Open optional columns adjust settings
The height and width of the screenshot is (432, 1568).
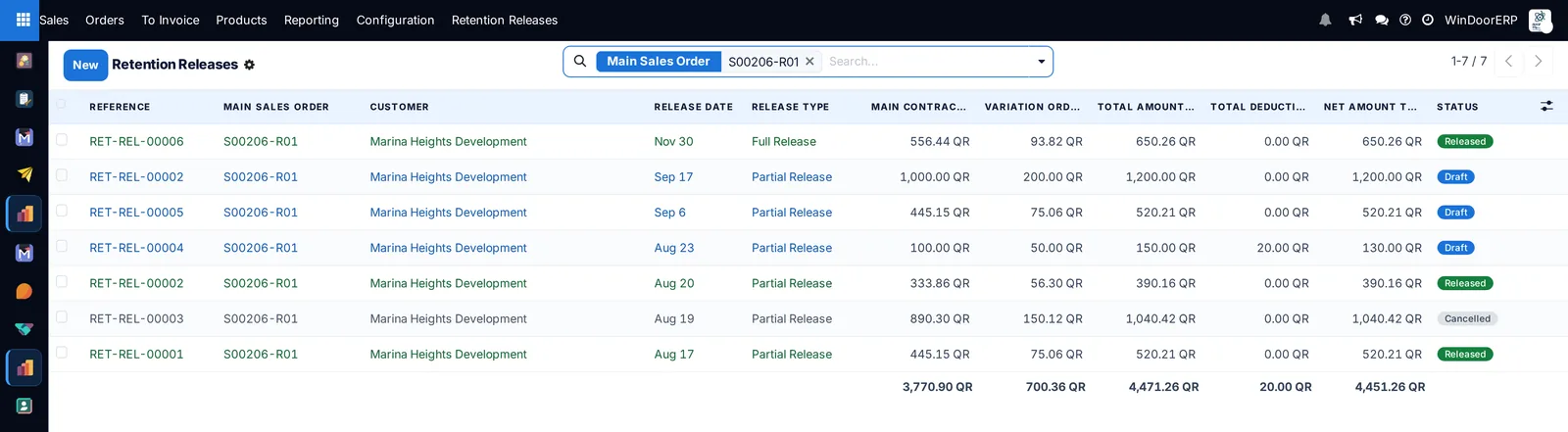[x=1546, y=106]
